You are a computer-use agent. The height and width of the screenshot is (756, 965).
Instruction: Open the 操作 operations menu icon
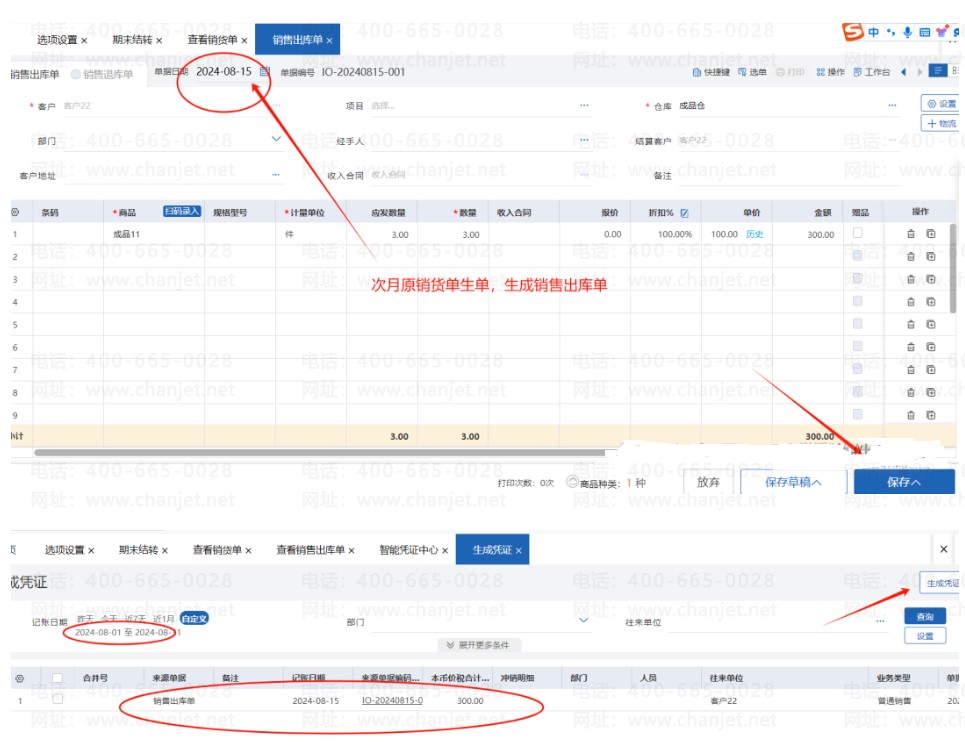point(830,72)
